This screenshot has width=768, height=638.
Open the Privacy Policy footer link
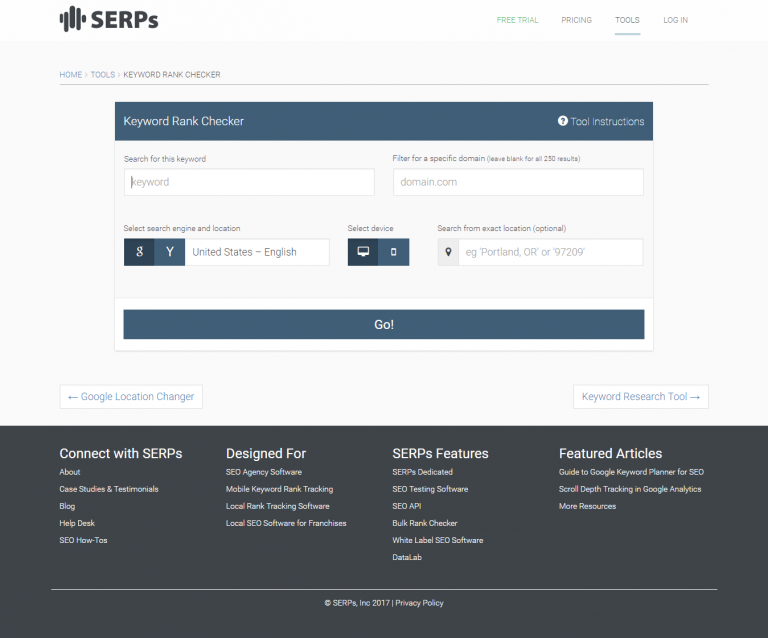click(x=419, y=603)
